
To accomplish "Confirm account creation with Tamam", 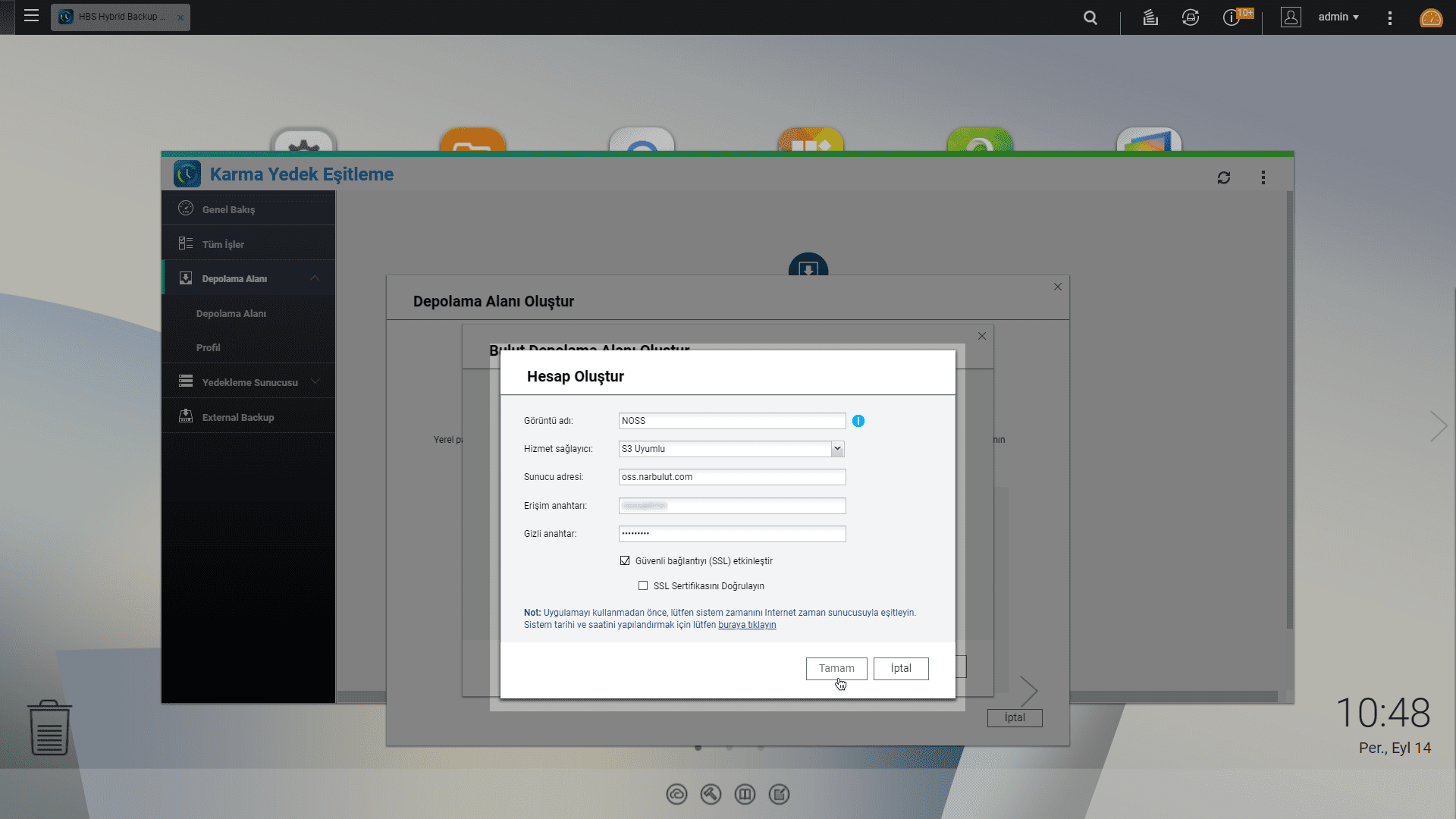I will (836, 668).
